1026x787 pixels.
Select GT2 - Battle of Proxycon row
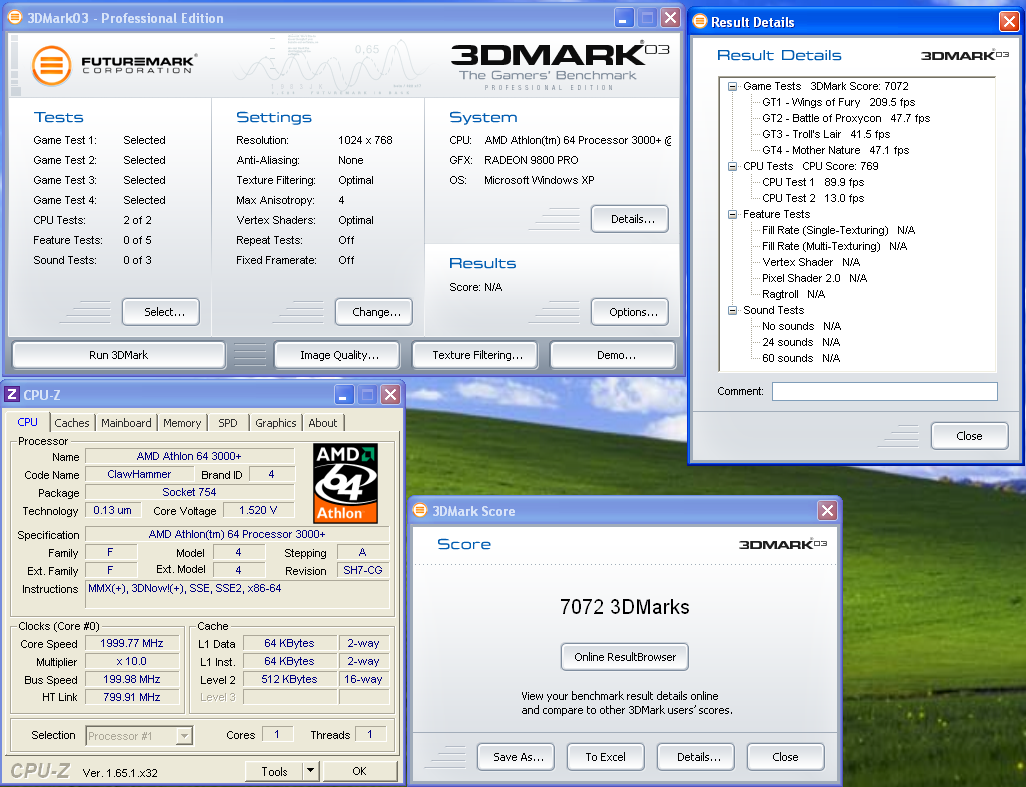click(x=845, y=118)
